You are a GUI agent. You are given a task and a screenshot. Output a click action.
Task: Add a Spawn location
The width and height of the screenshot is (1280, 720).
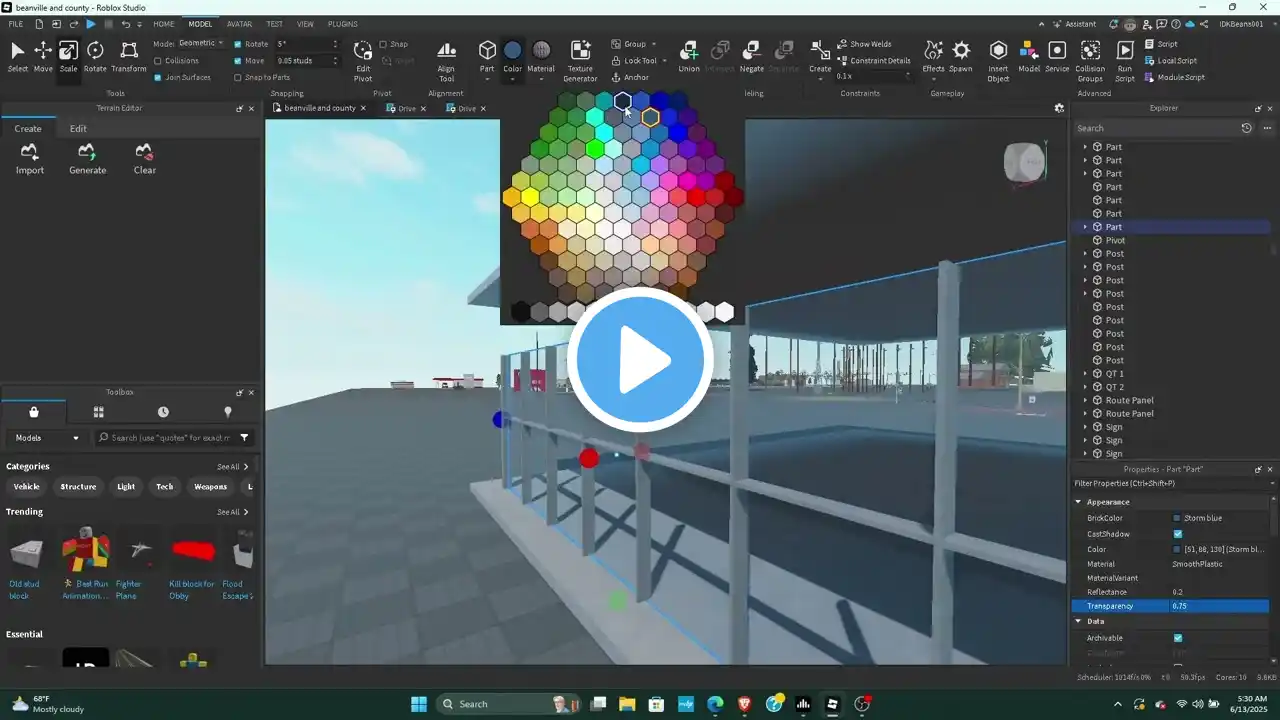961,57
